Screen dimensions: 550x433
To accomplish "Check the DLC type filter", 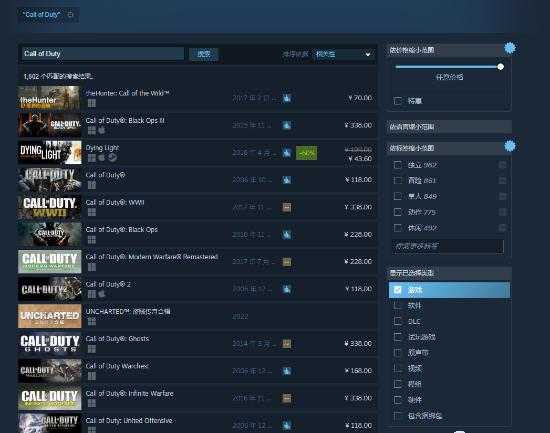I will click(398, 321).
